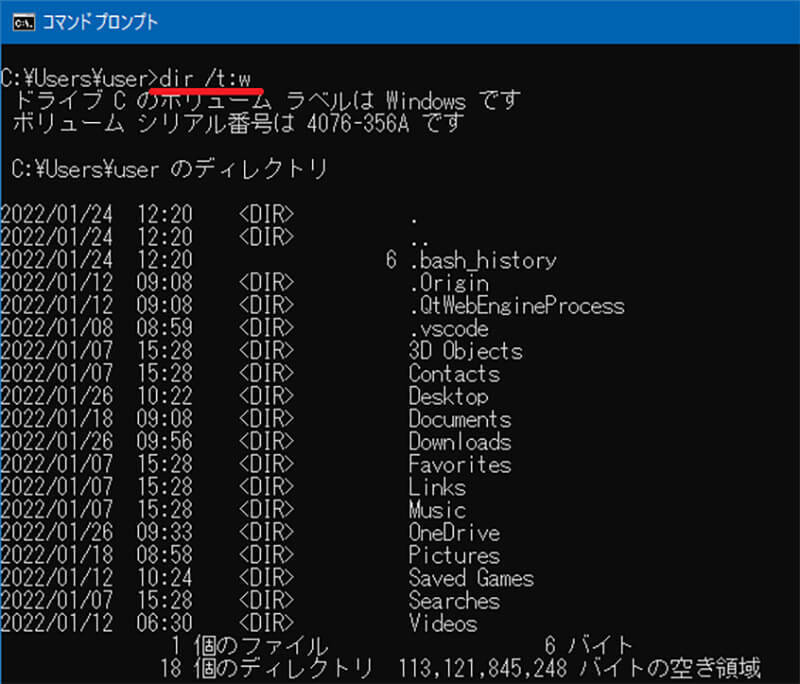The width and height of the screenshot is (800, 684).
Task: Click the .Origin directory entry
Action: pyautogui.click(x=452, y=284)
